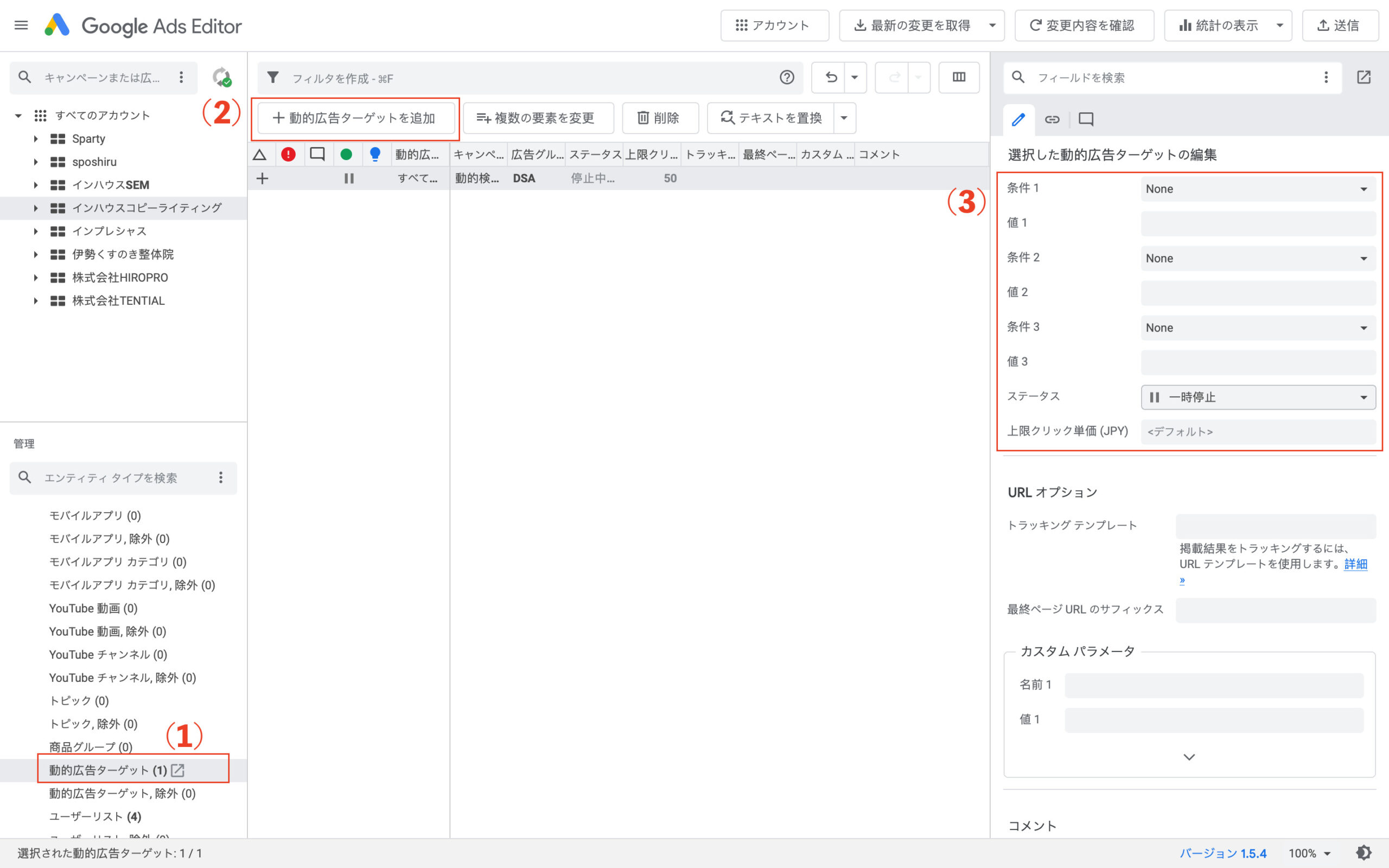The width and height of the screenshot is (1389, 868).
Task: Open the hamburger menu icon top left
Action: click(x=21, y=25)
